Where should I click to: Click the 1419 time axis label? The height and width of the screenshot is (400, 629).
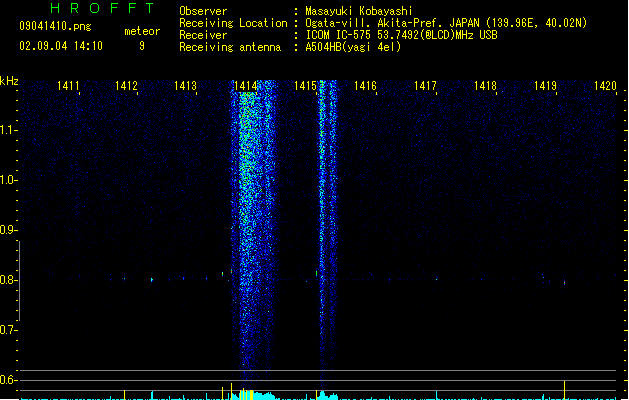[545, 86]
